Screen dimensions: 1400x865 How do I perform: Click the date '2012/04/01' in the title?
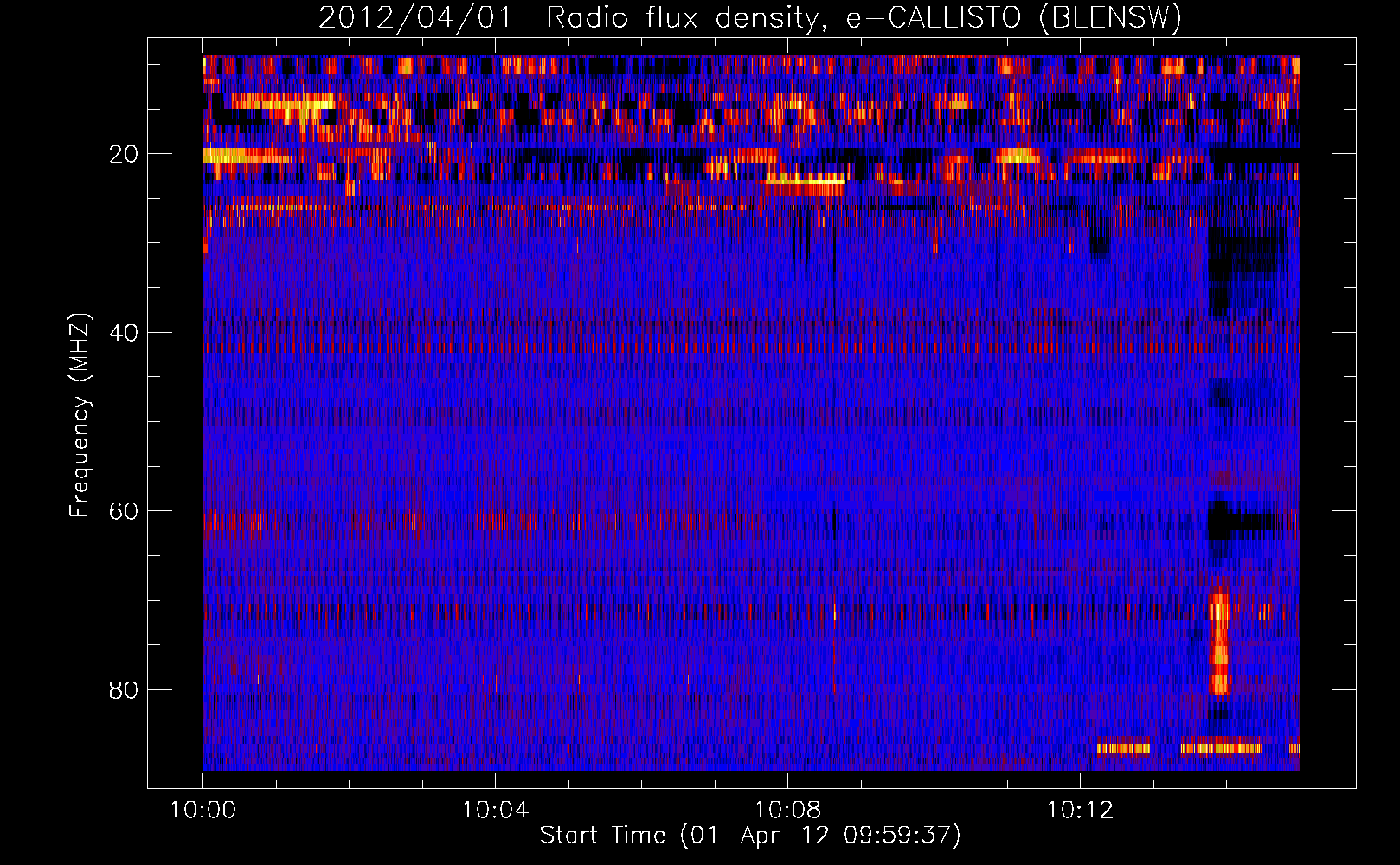click(415, 17)
